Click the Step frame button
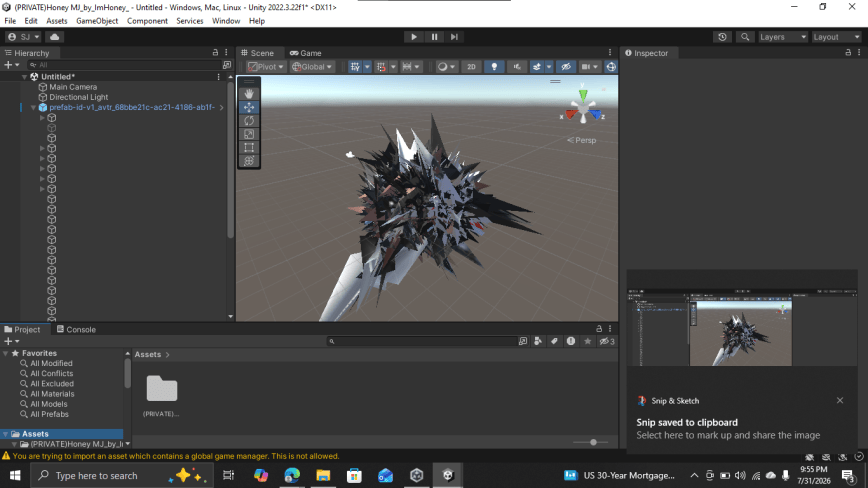This screenshot has height=488, width=868. (x=454, y=37)
